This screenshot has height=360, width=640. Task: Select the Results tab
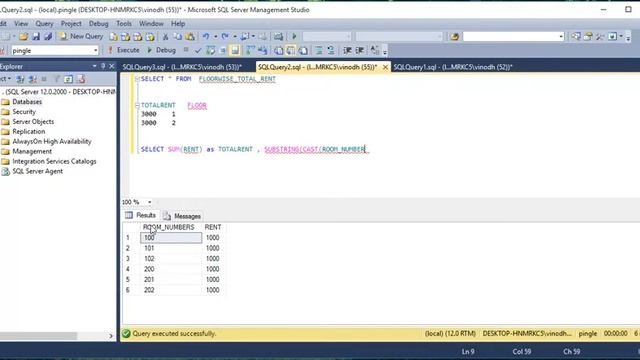(x=141, y=216)
